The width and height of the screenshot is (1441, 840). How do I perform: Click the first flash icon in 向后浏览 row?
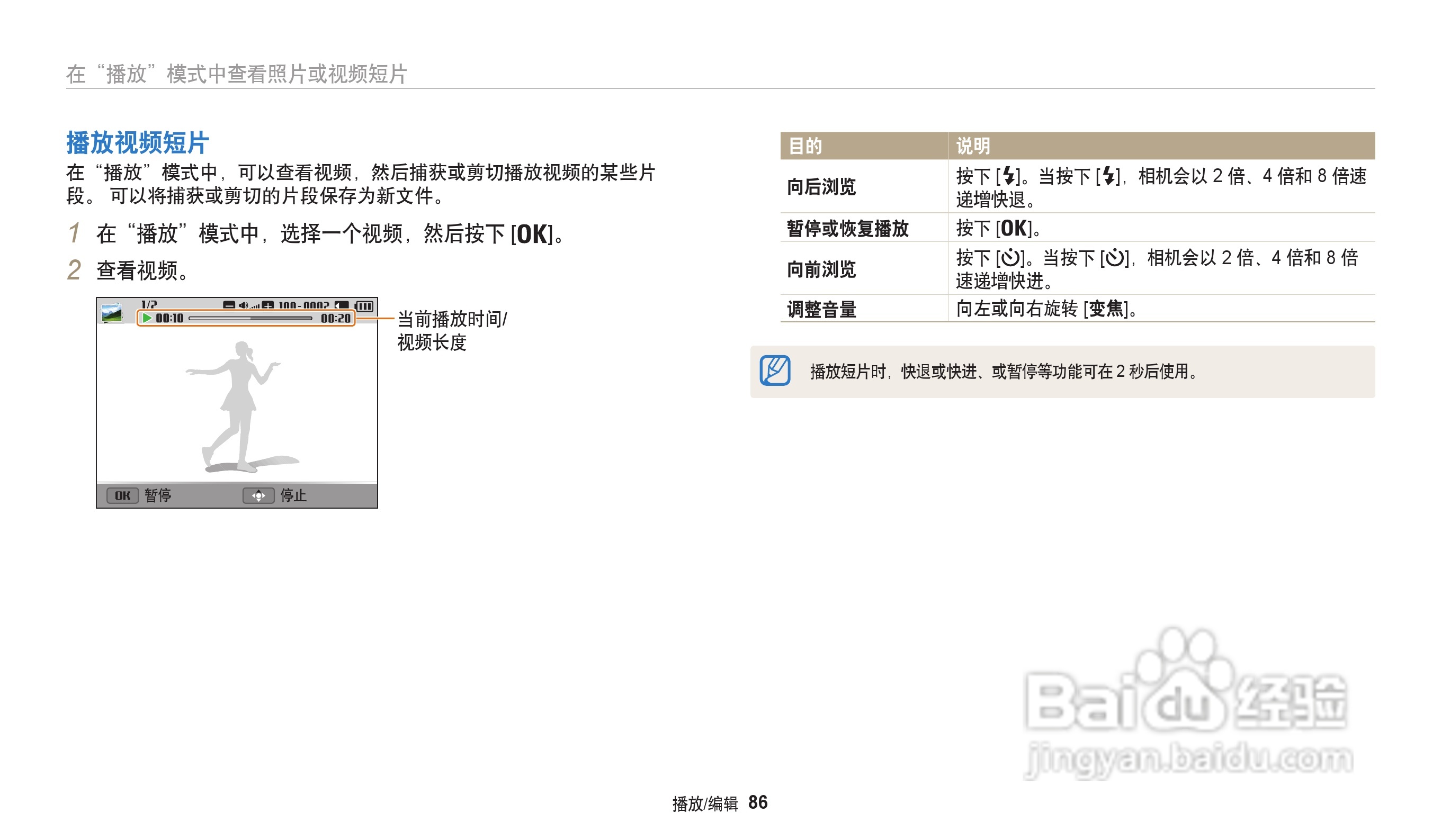click(x=1009, y=176)
